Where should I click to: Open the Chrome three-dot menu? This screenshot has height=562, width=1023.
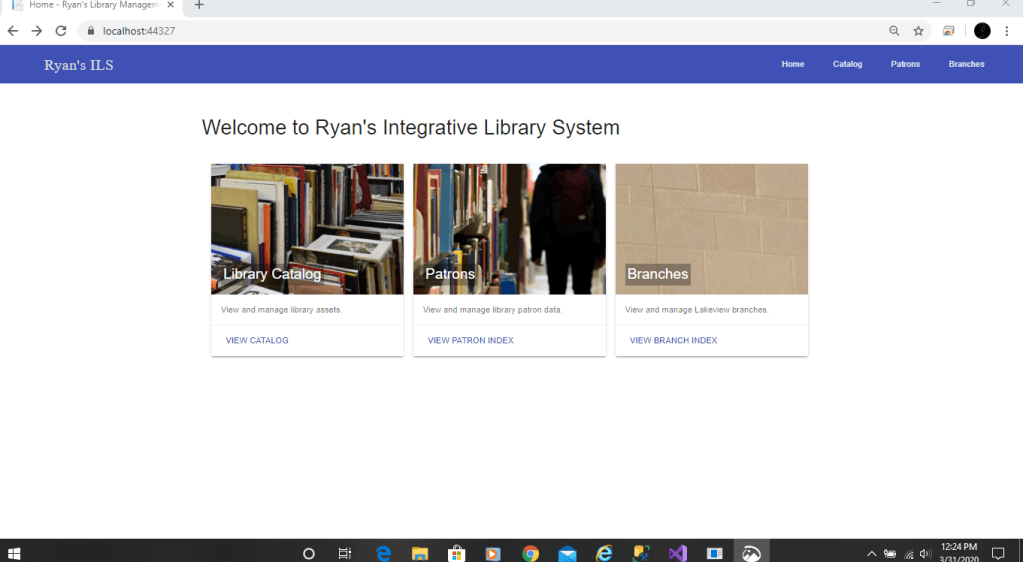click(1007, 31)
